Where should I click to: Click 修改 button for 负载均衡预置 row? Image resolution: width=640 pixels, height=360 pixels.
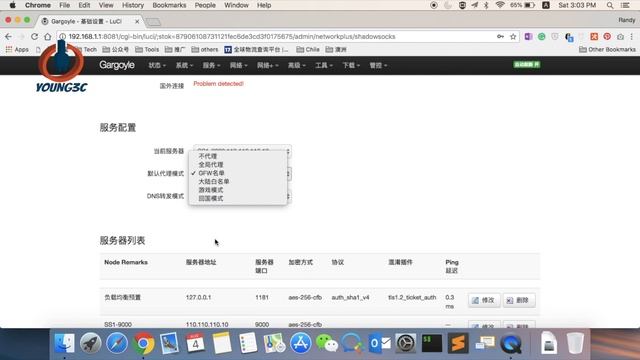click(x=484, y=300)
